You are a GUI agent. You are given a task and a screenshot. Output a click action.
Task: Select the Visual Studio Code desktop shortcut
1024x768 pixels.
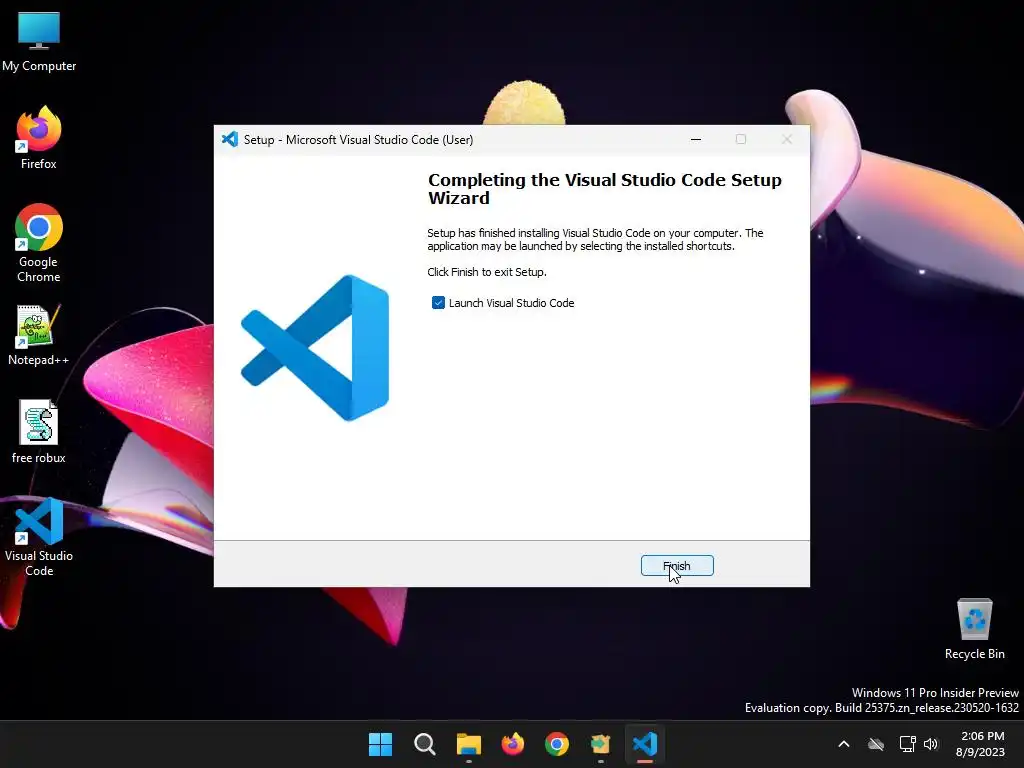[39, 537]
